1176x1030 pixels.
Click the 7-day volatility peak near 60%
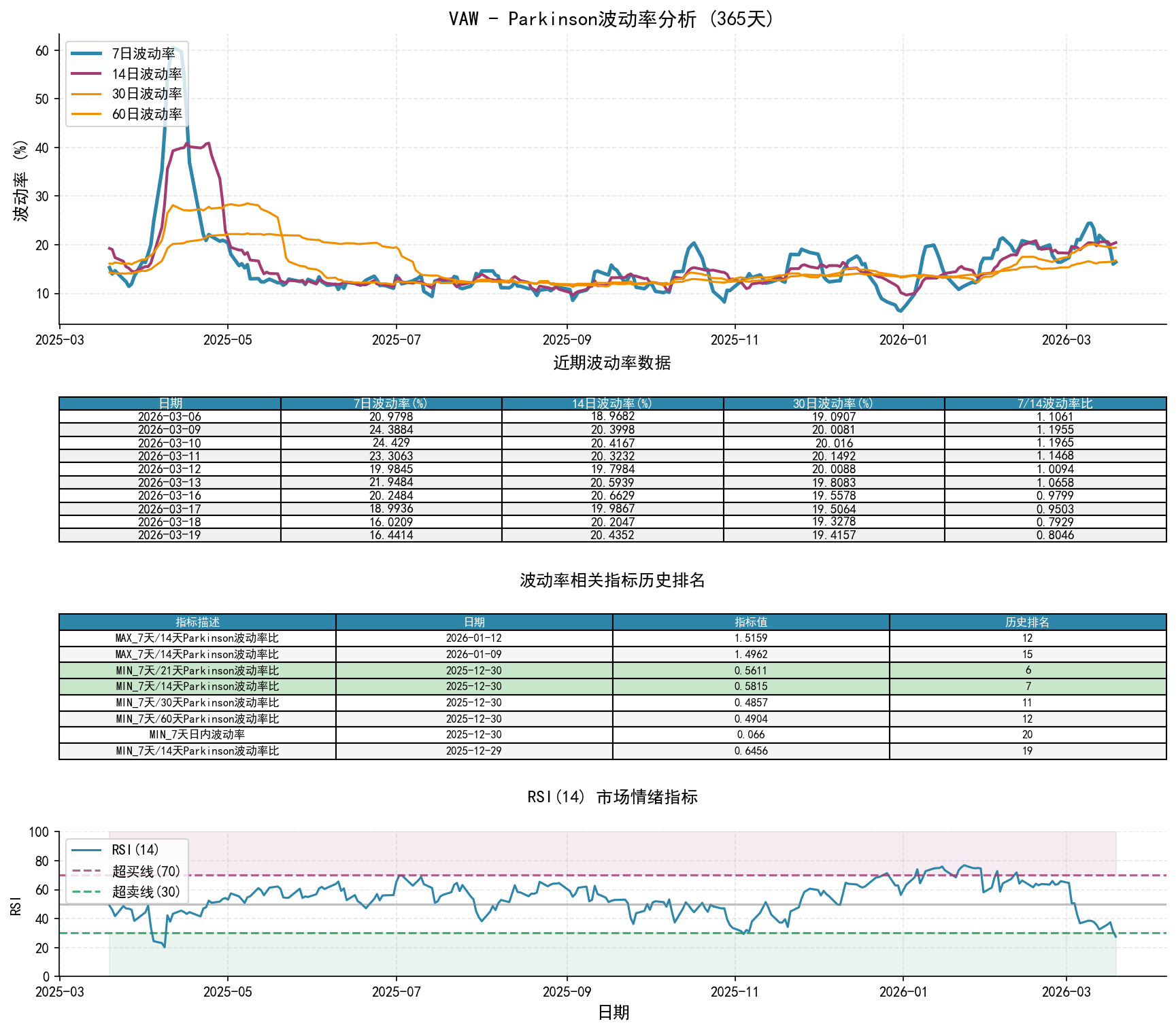[x=175, y=48]
